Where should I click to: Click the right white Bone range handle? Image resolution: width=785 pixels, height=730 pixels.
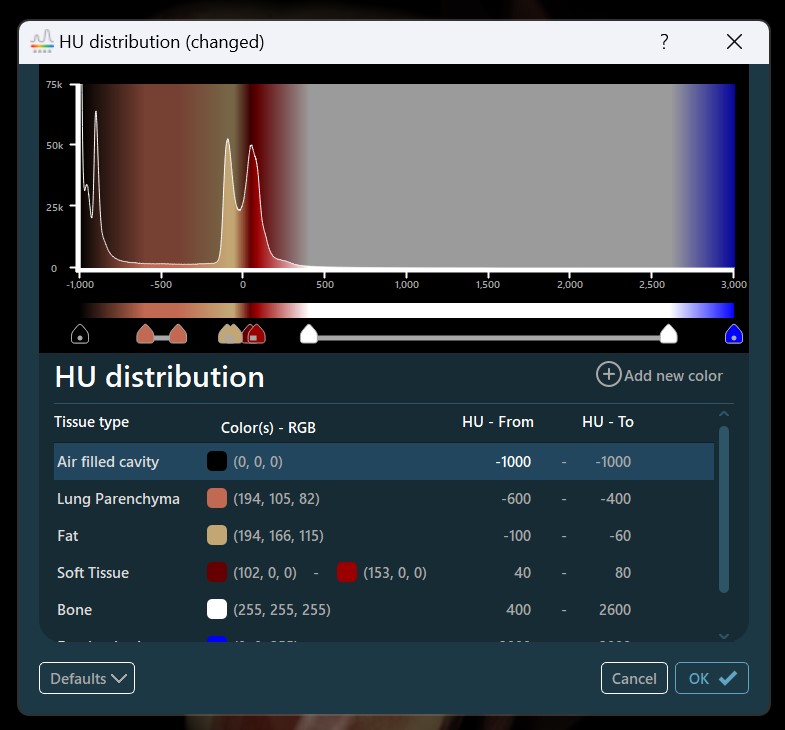(668, 334)
